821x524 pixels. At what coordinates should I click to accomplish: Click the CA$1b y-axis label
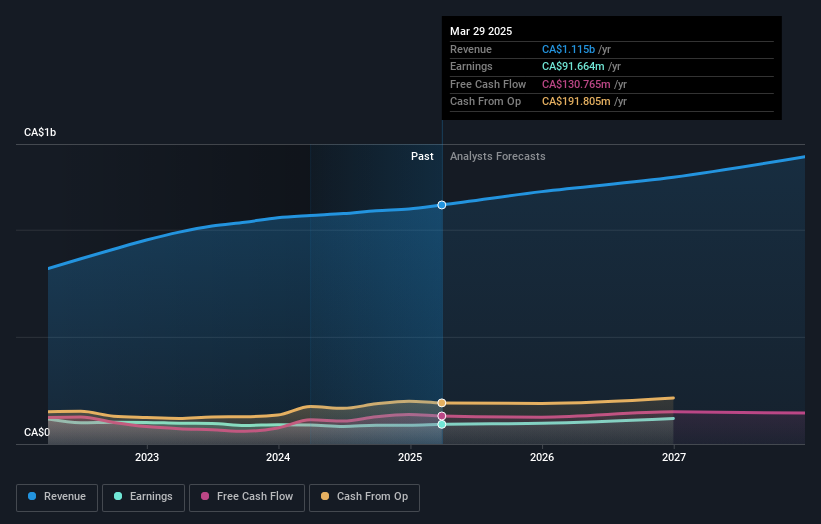[40, 132]
